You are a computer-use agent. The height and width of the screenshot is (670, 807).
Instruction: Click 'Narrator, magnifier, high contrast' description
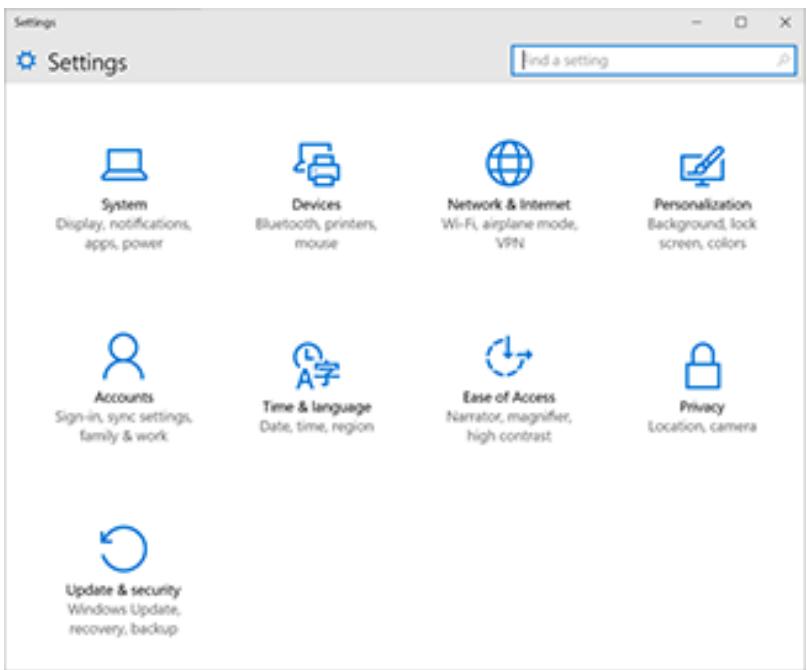(x=509, y=426)
